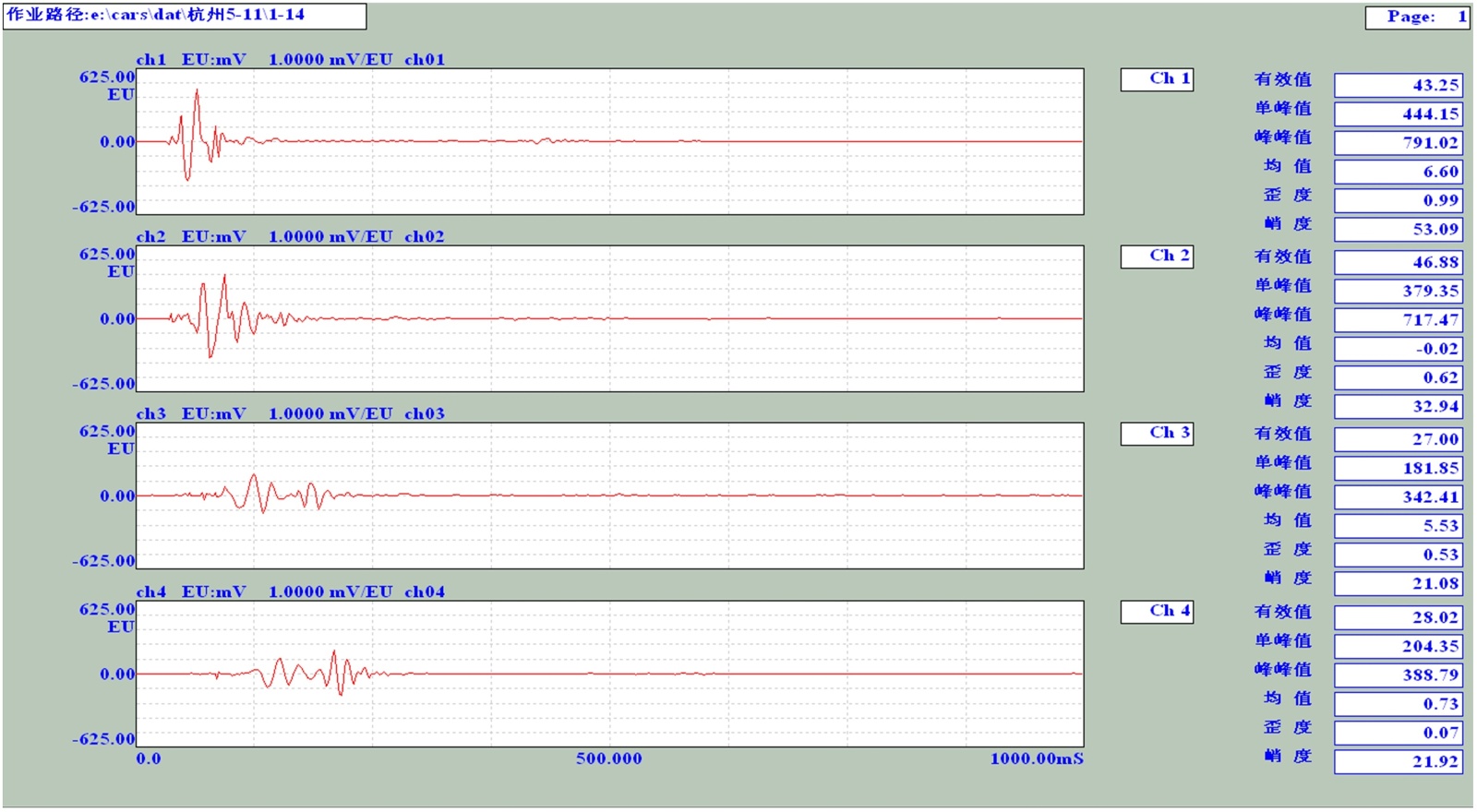
Task: Click Ch 2 peak-to-peak value 717.47
Action: [x=1398, y=320]
